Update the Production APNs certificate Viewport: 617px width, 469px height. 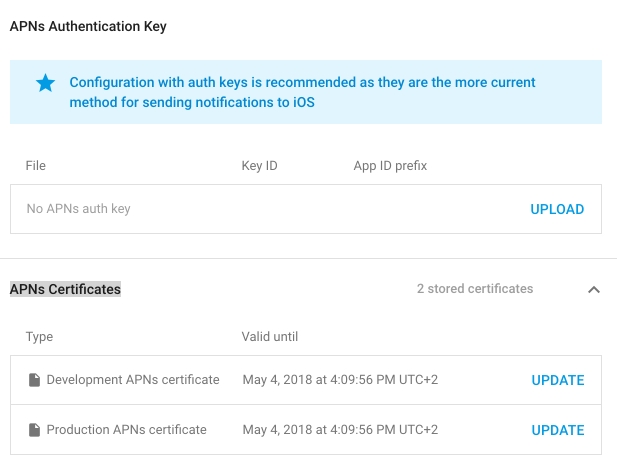point(557,430)
